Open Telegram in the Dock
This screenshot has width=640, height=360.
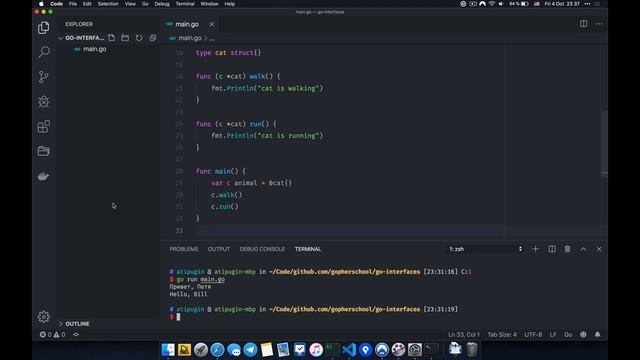pyautogui.click(x=250, y=349)
